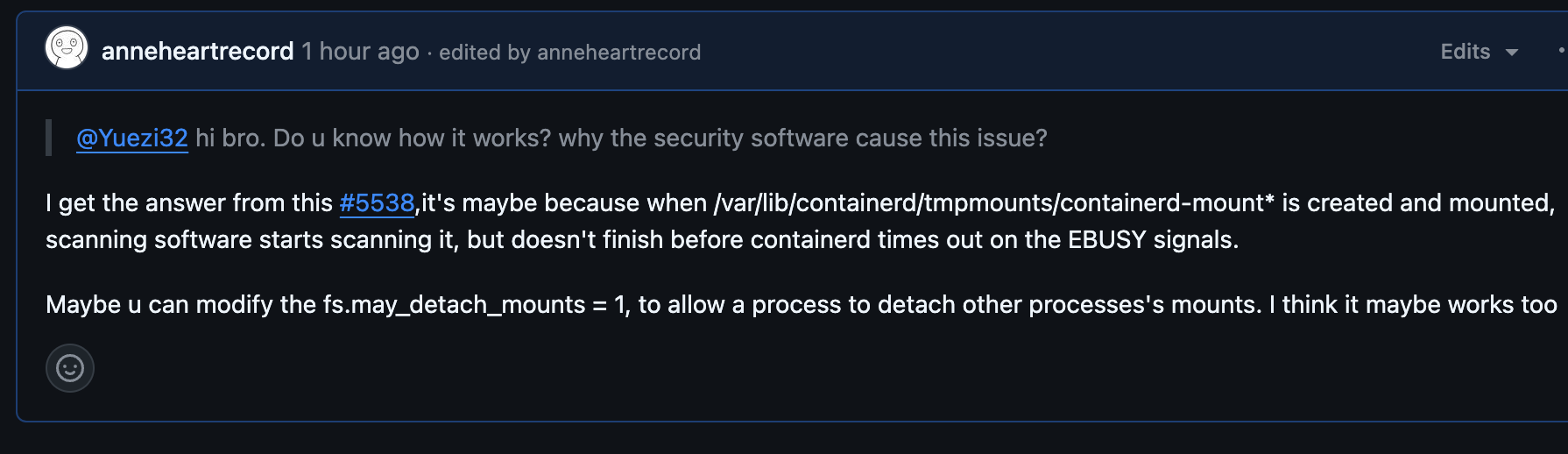This screenshot has height=454, width=1568.
Task: Click the word "EBUSY" in the comment
Action: (x=1106, y=240)
